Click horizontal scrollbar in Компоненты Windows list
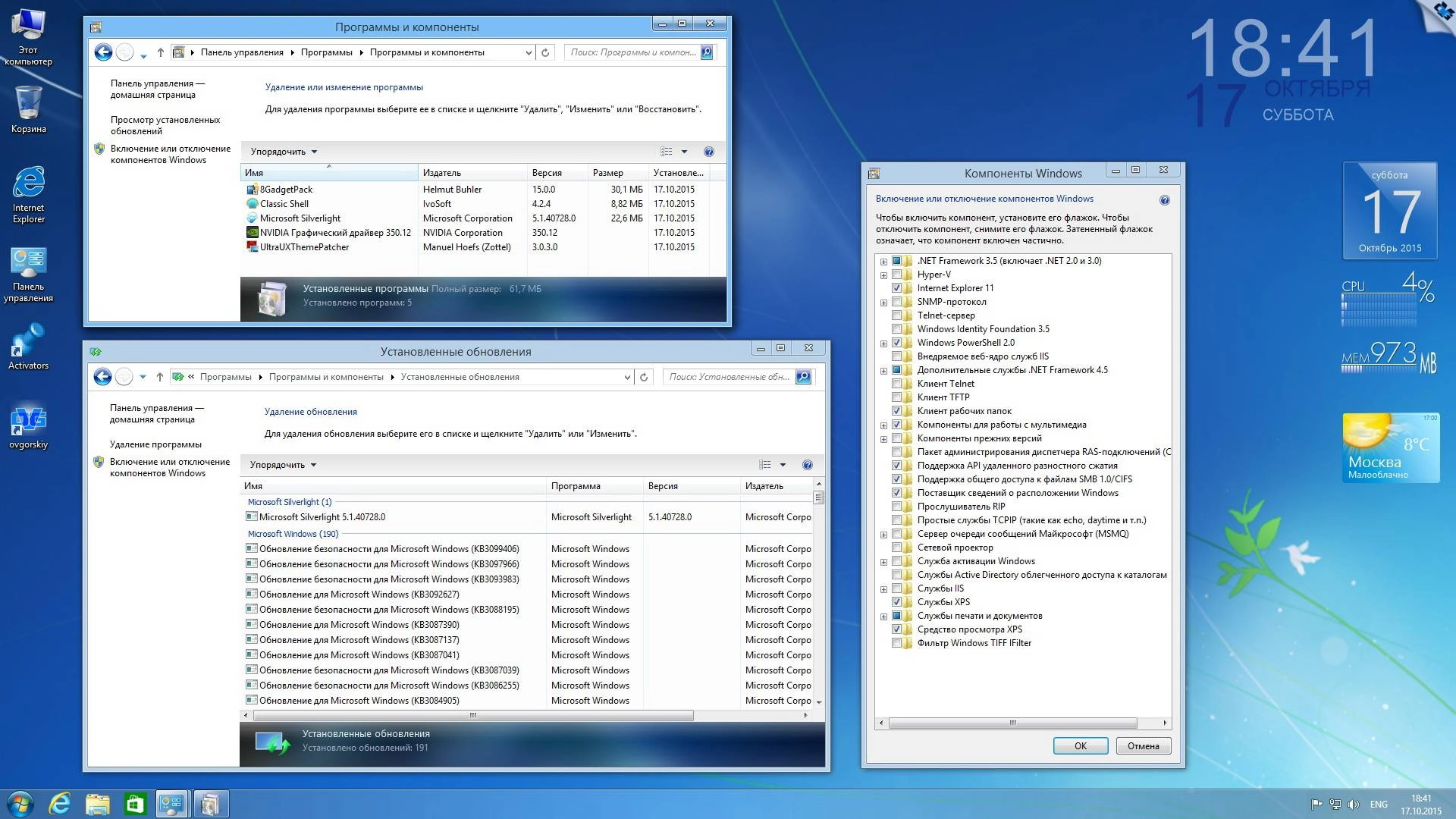The width and height of the screenshot is (1456, 819). (1012, 723)
